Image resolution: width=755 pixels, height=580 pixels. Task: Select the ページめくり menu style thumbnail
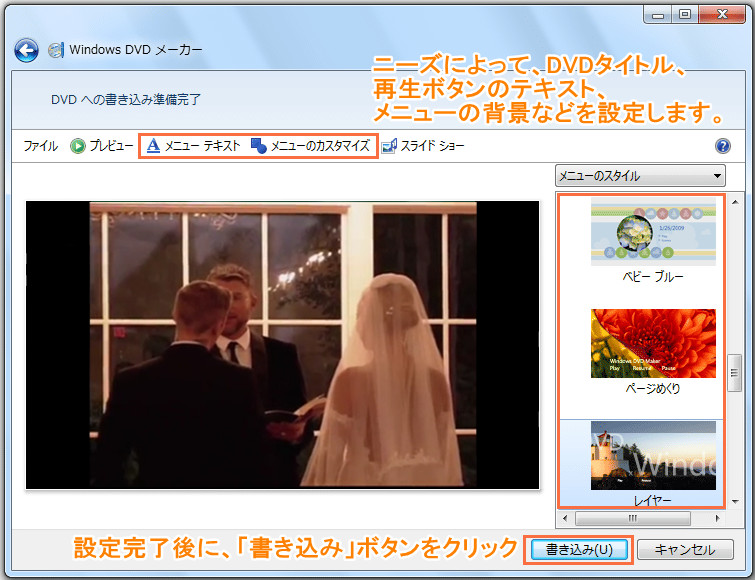[653, 343]
